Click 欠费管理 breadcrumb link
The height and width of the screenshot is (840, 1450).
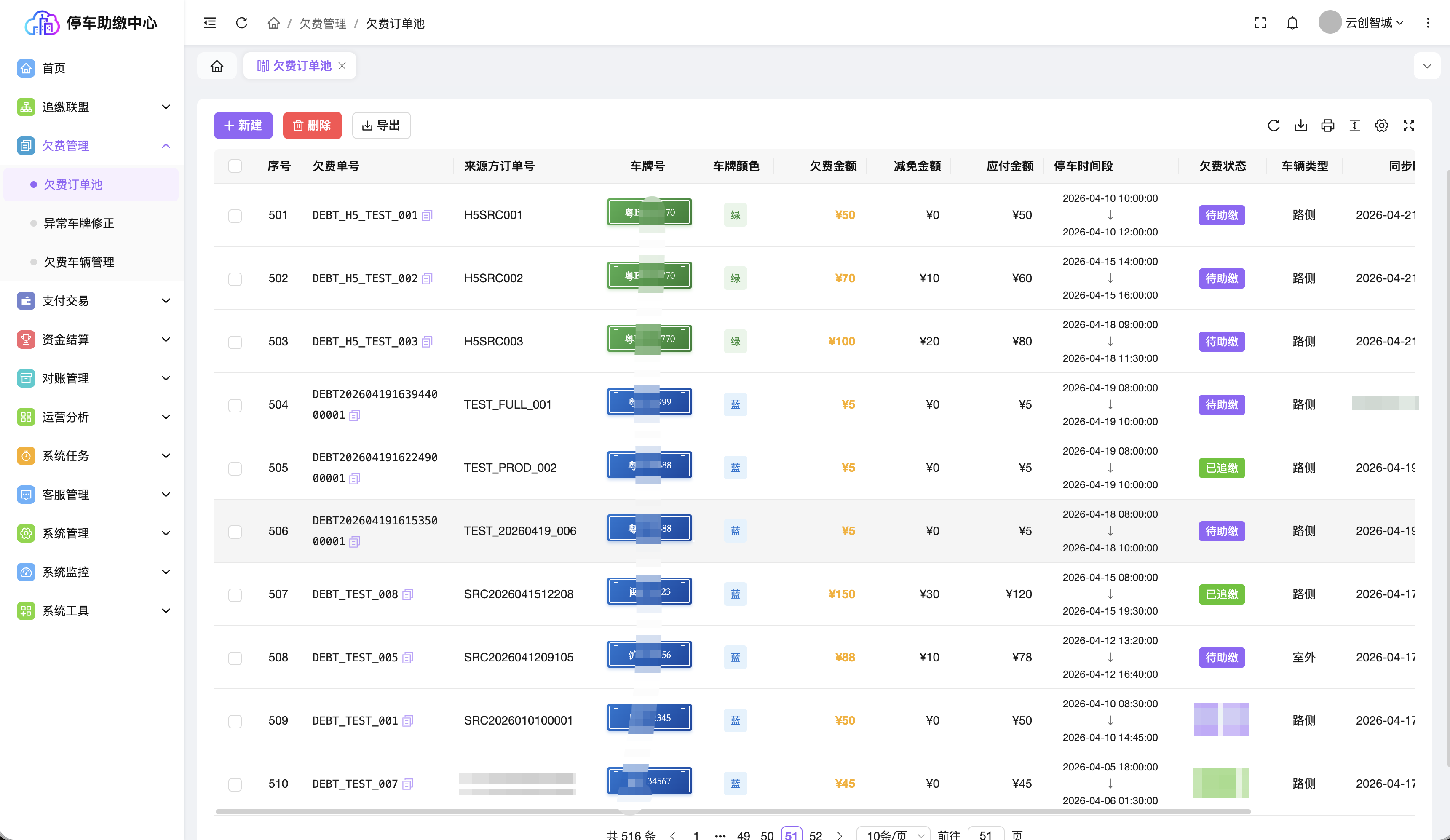[323, 23]
